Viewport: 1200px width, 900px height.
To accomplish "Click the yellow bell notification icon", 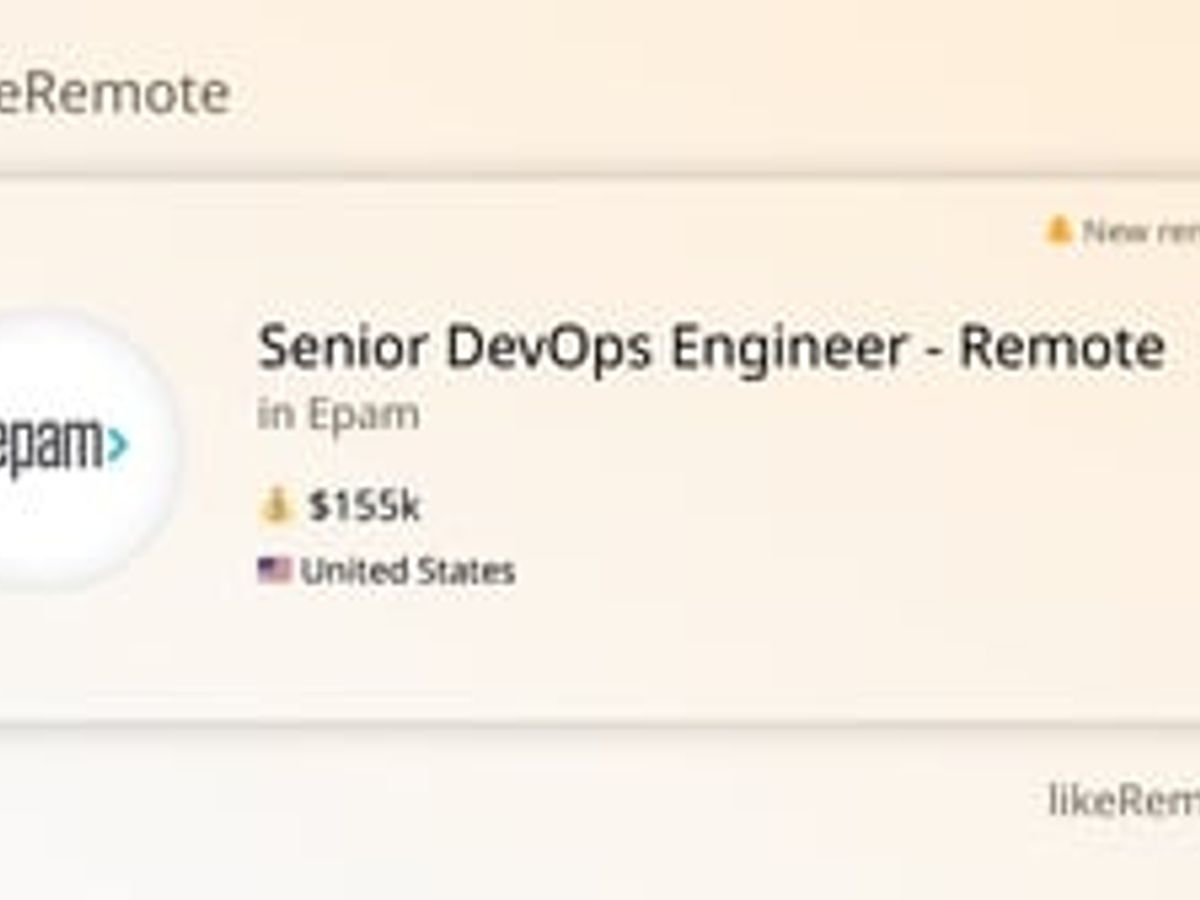I will pyautogui.click(x=1058, y=230).
